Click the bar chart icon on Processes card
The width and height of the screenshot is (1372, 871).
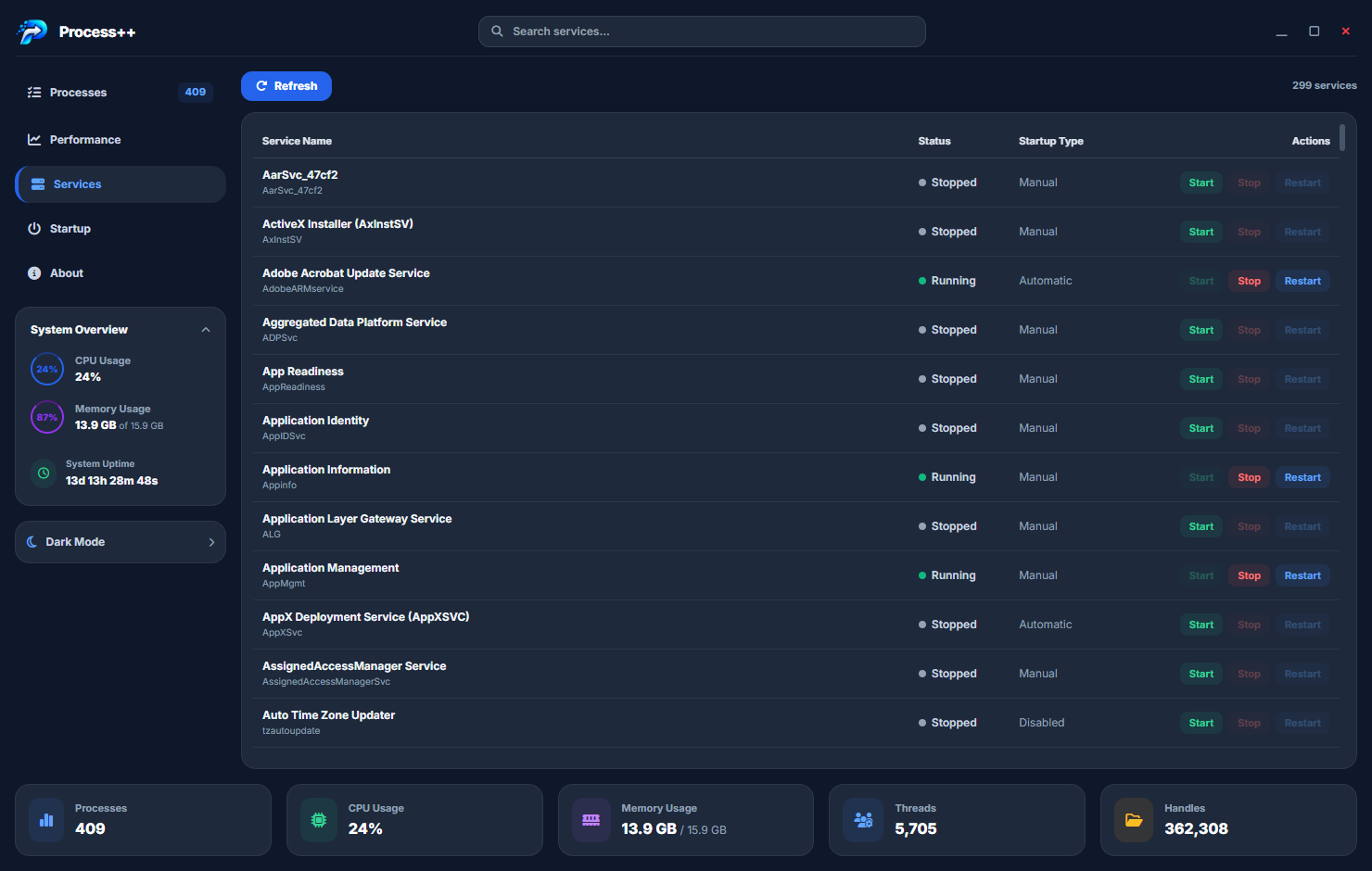tap(46, 820)
